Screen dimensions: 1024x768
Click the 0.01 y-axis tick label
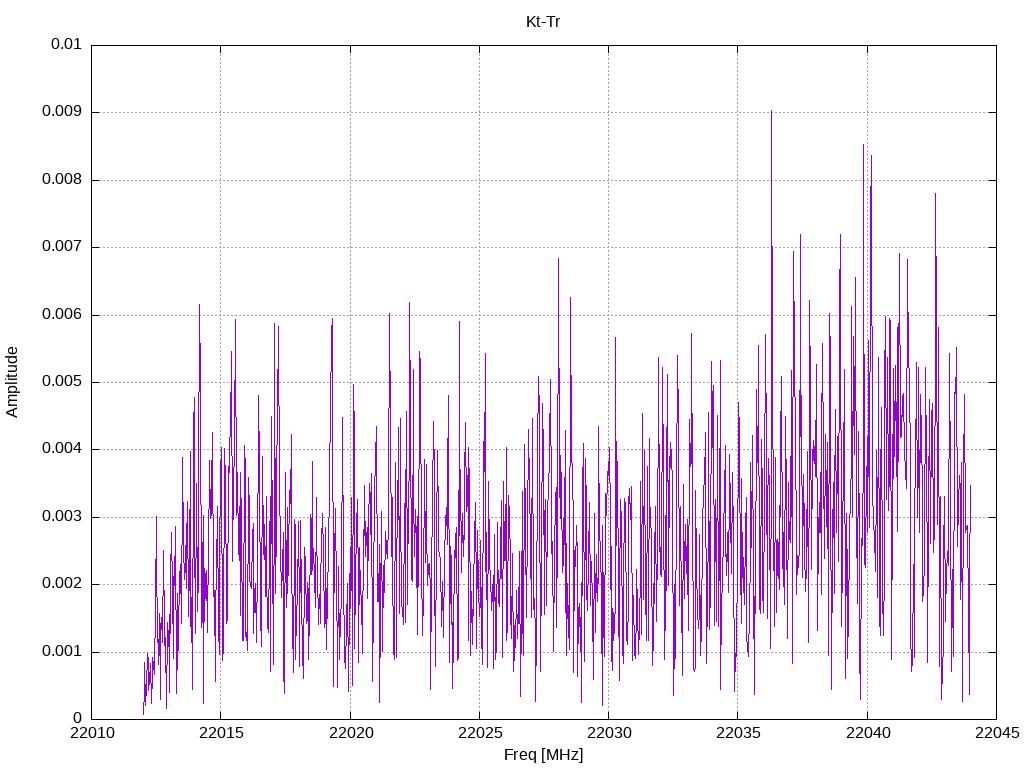pyautogui.click(x=66, y=44)
